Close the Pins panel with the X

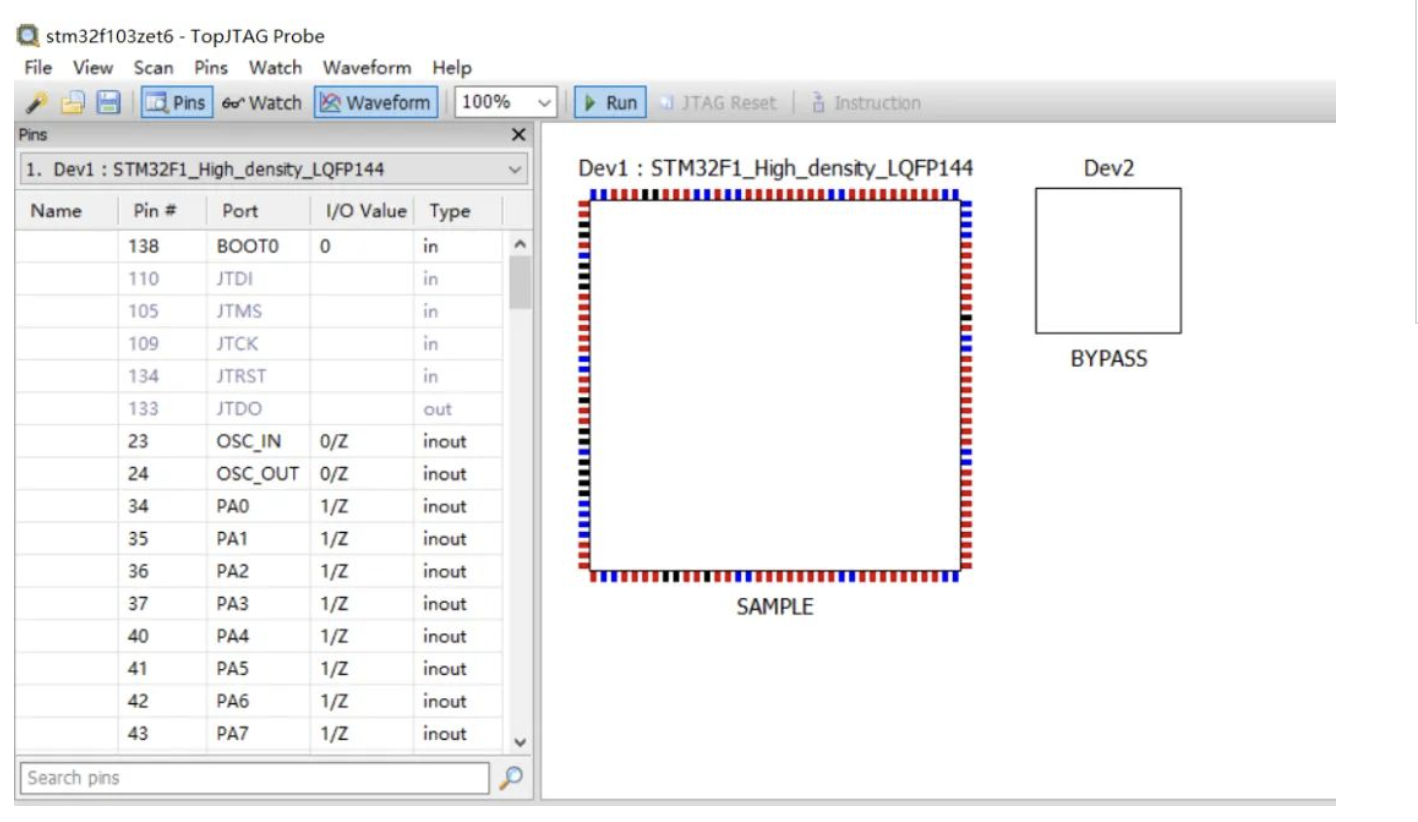(518, 134)
